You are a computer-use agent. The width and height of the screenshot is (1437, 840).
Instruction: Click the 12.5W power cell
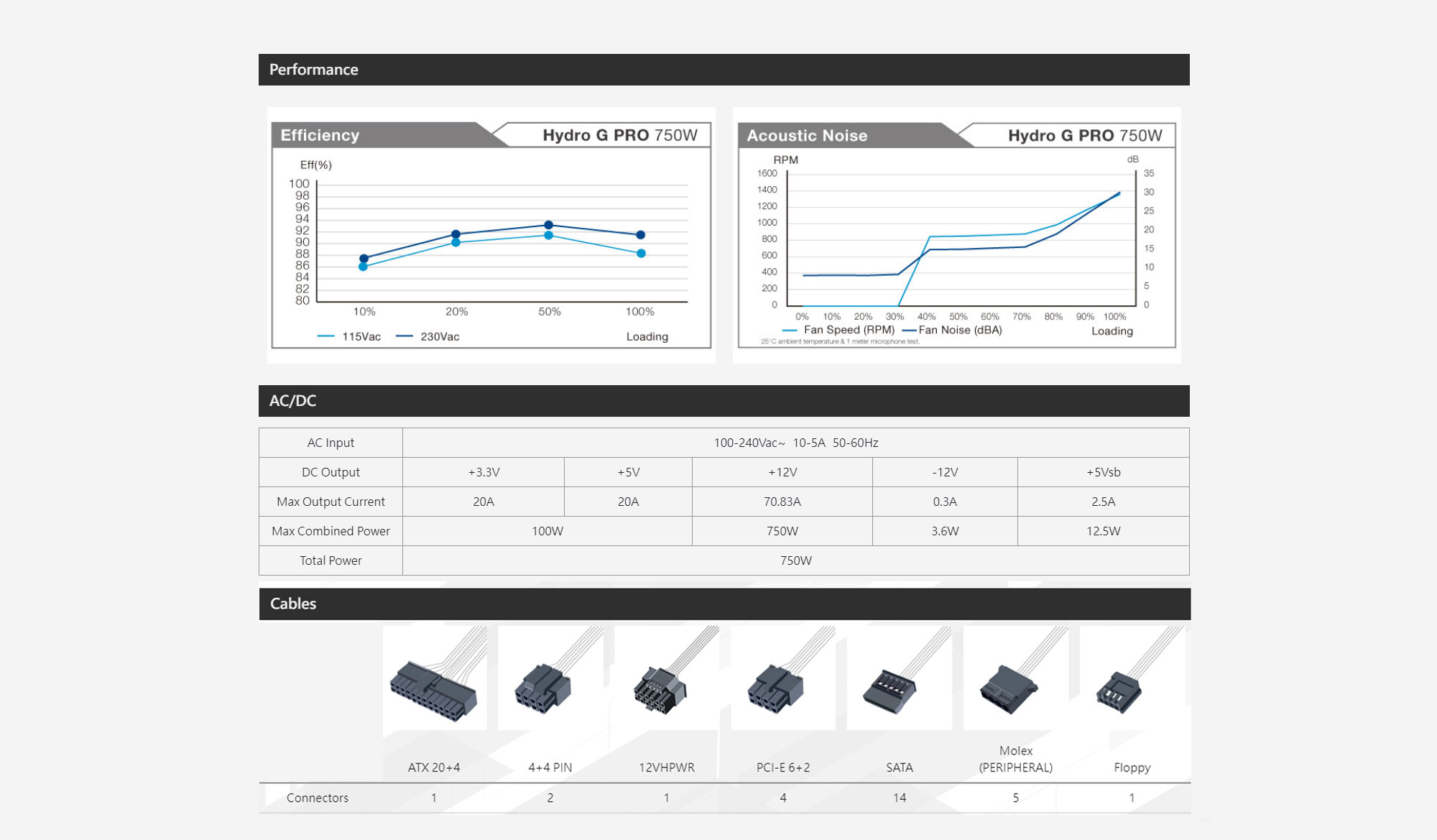(x=1104, y=531)
